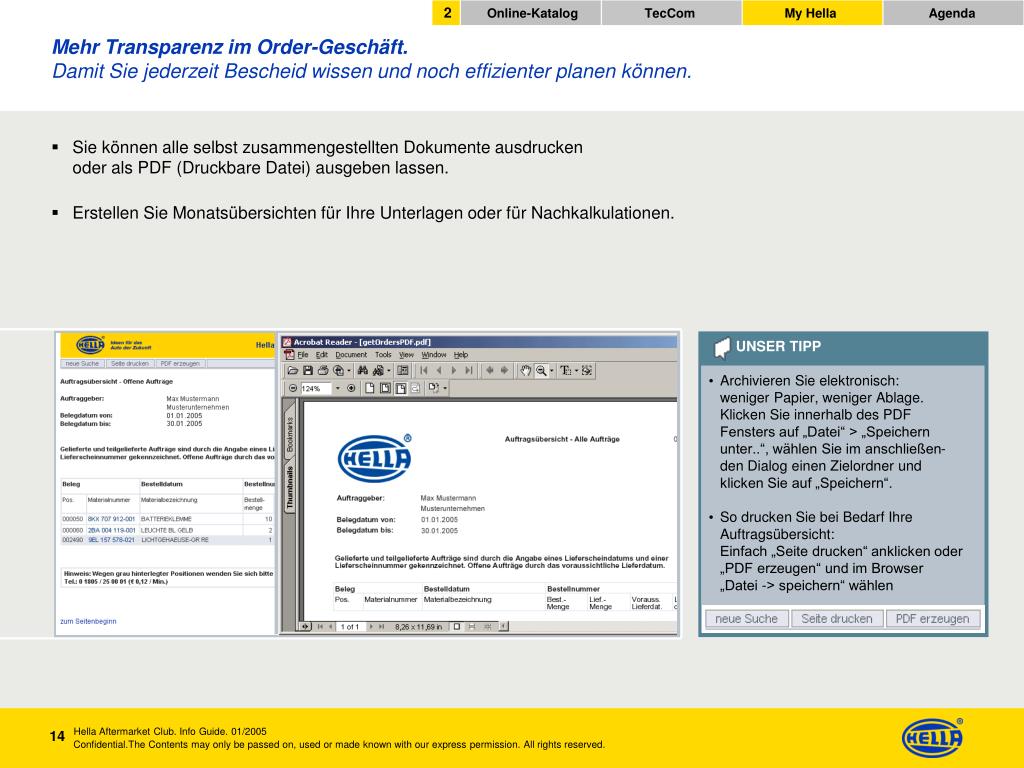Click the Search binoculars-with-document icon
This screenshot has height=768, width=1024.
[x=377, y=370]
